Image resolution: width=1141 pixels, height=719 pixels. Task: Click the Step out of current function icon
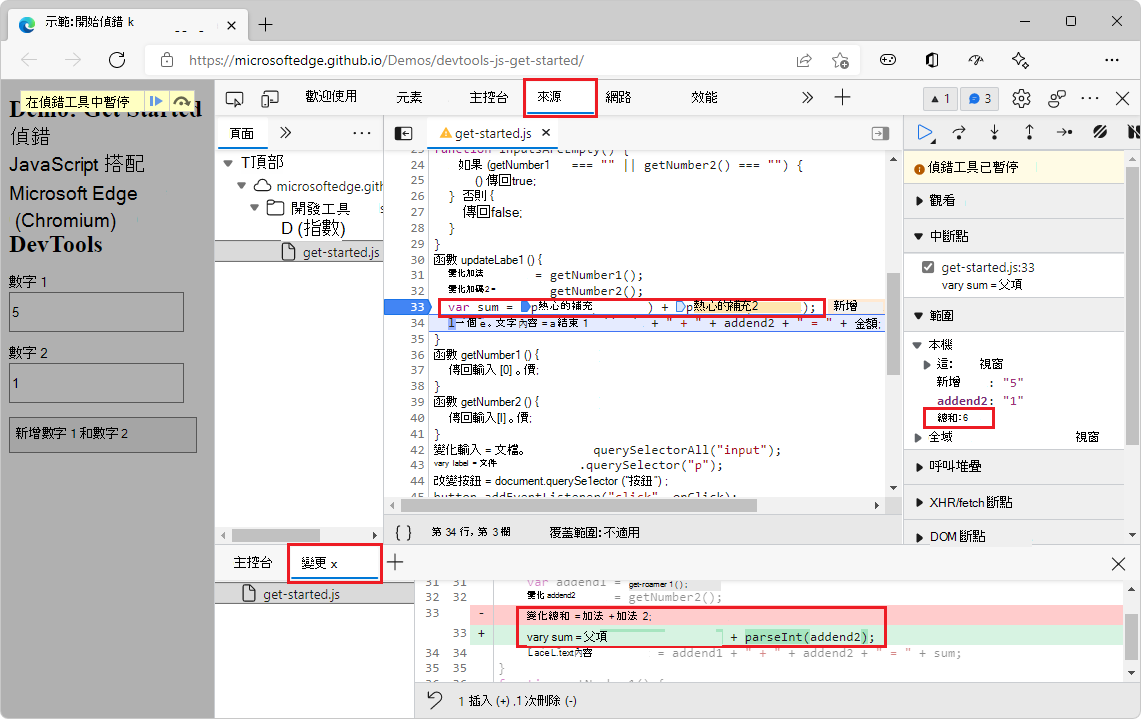pyautogui.click(x=1028, y=132)
